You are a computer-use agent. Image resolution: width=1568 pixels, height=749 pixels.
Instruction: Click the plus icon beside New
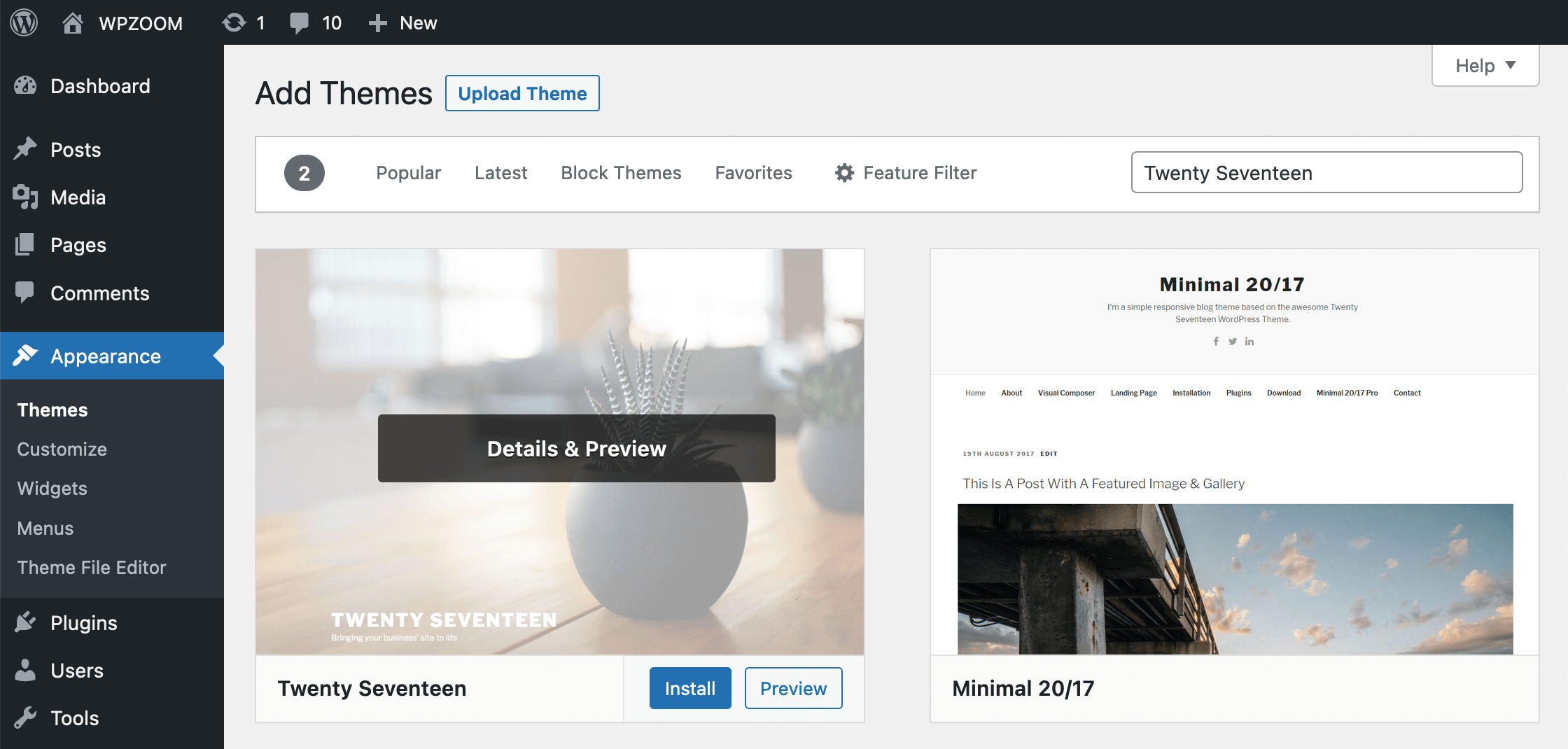[x=377, y=23]
